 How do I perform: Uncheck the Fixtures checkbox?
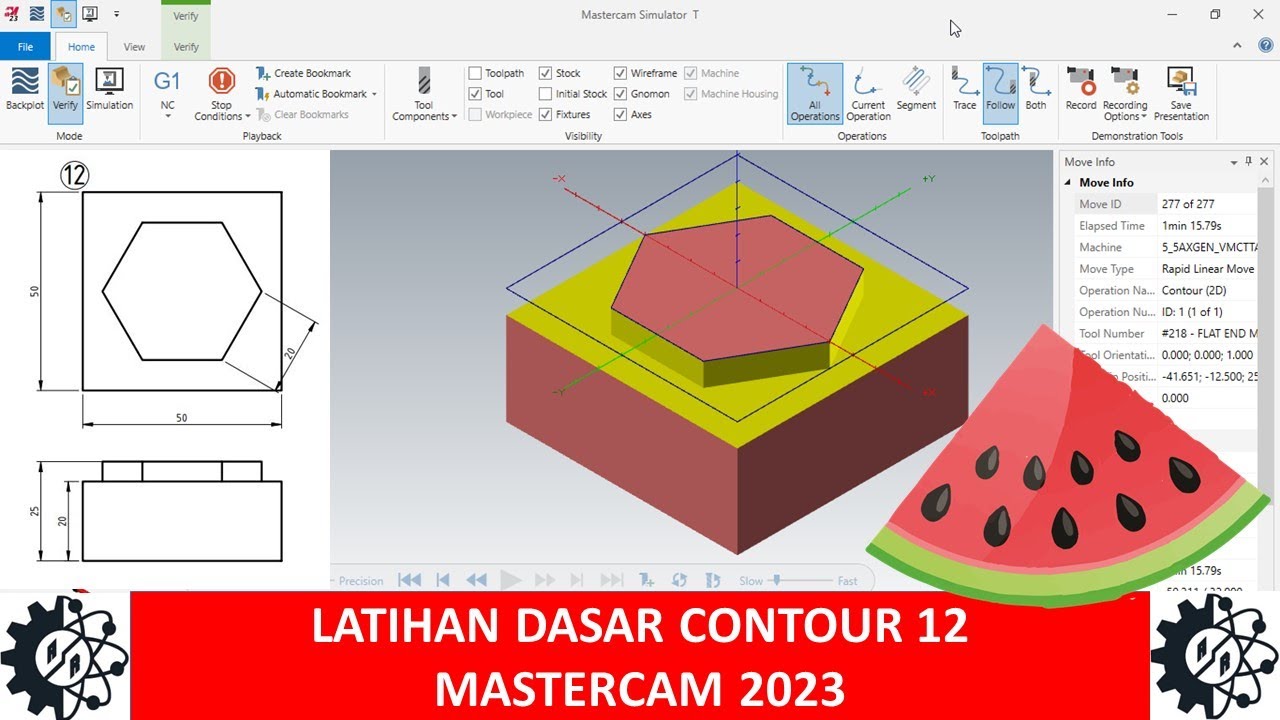coord(545,115)
